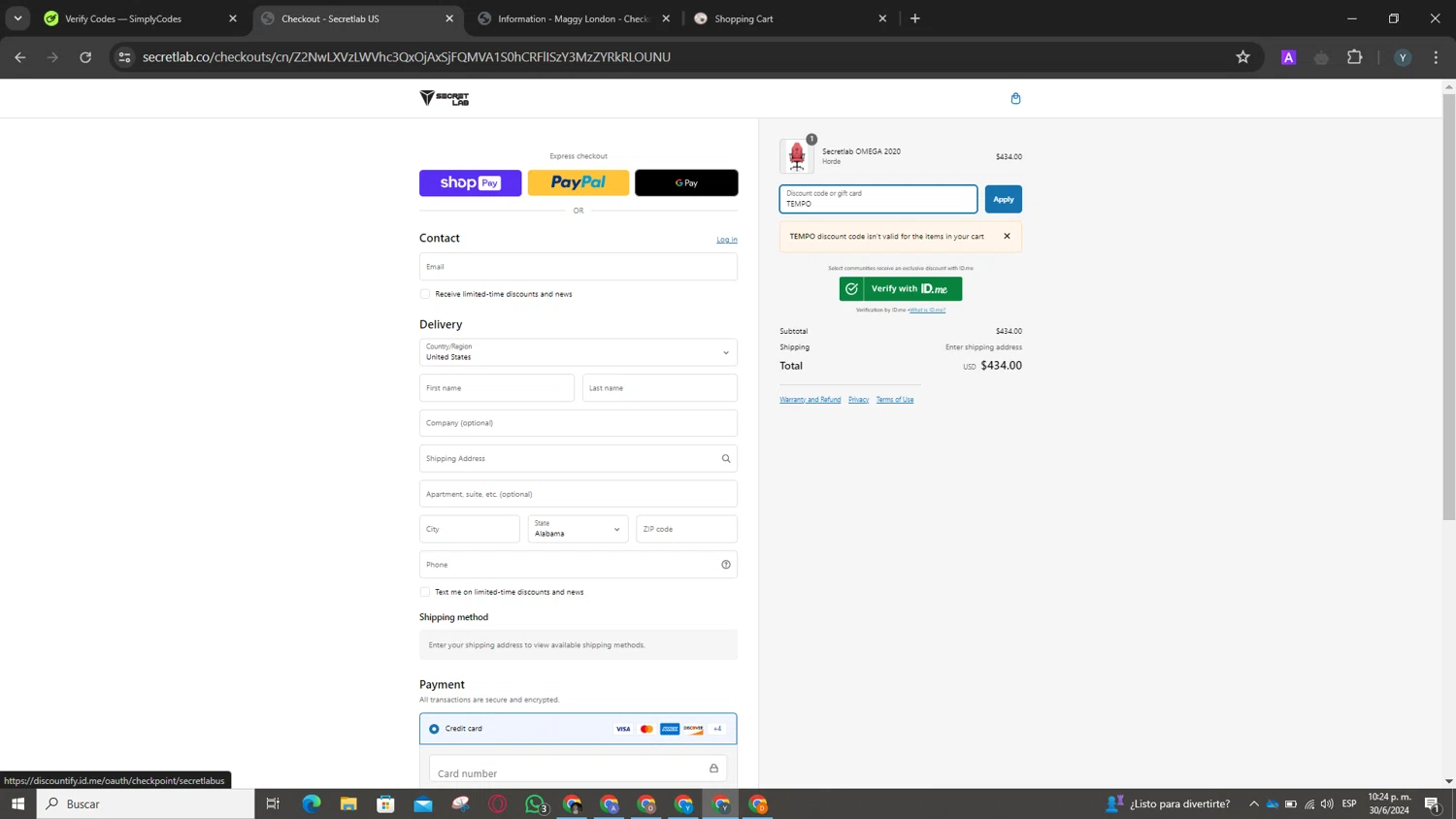Open the shopping bag cart icon
The height and width of the screenshot is (819, 1456).
pyautogui.click(x=1015, y=98)
